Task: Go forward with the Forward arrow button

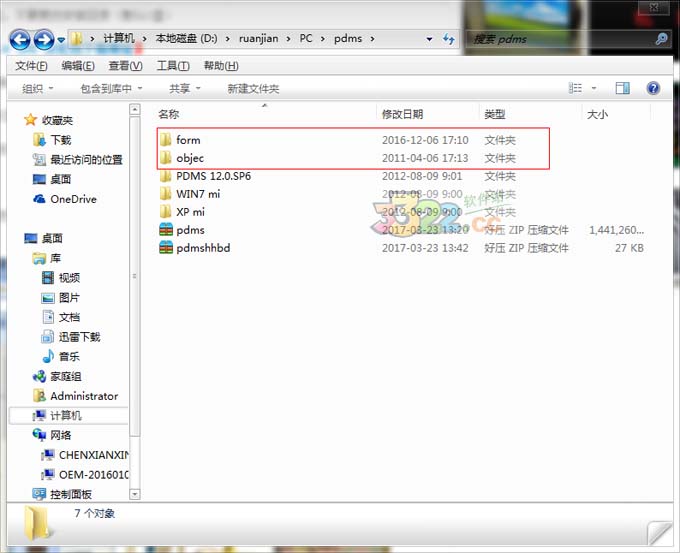Action: (x=44, y=40)
